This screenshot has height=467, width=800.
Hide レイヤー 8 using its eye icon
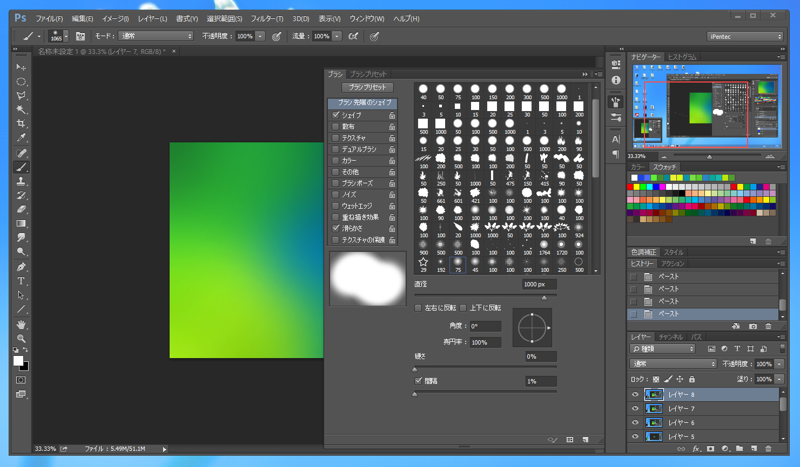[x=635, y=395]
